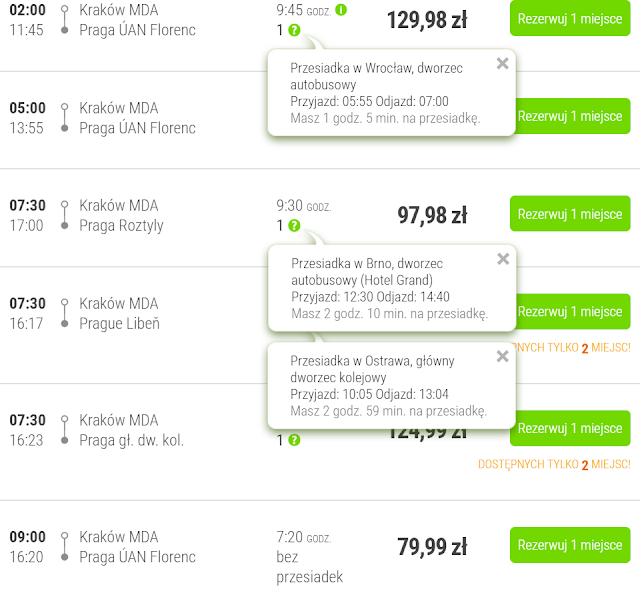
Task: Reserve the 79,99 zł direct connection
Action: (x=570, y=545)
